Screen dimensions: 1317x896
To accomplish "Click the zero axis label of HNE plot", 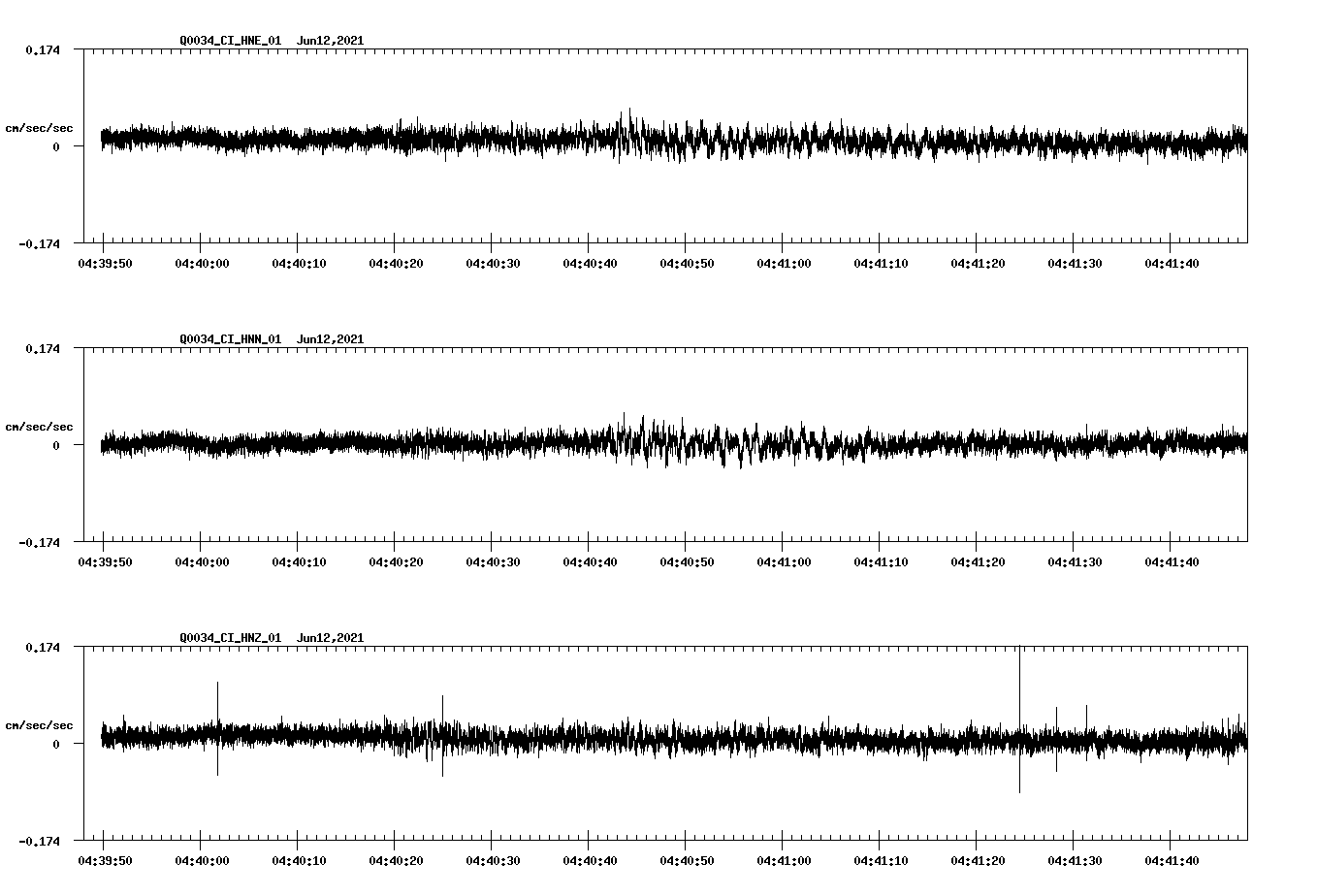I will pos(56,146).
